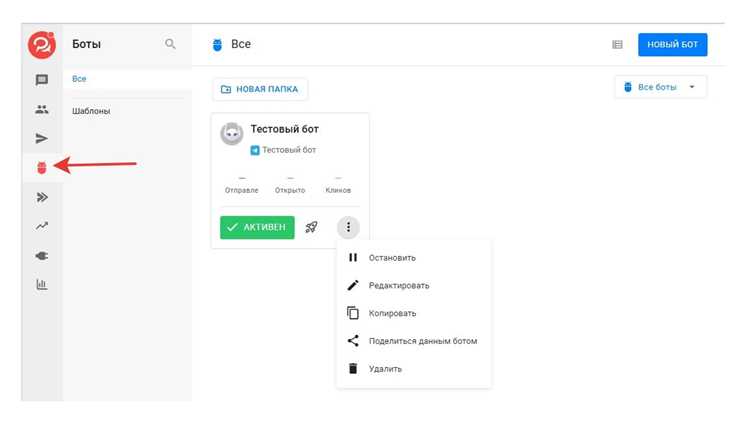This screenshot has width=750, height=422.
Task: Toggle the green АКТИВЕН status button
Action: (x=257, y=227)
